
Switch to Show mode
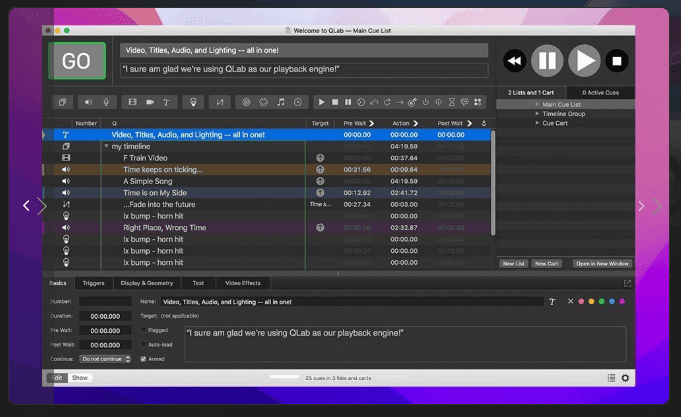click(x=80, y=378)
